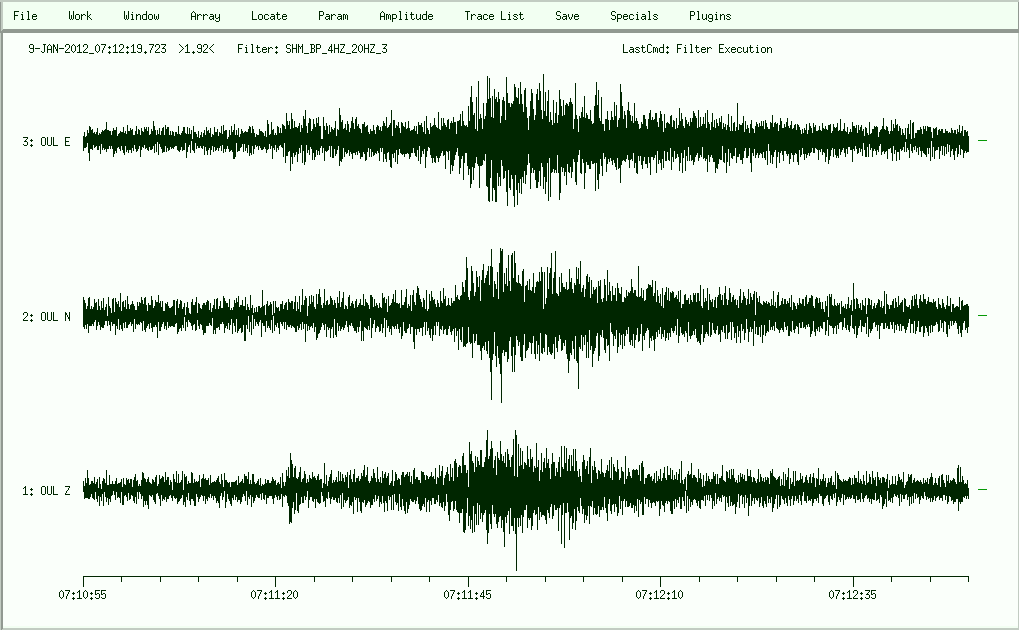Click the 07:11:20 time axis mark
Image resolution: width=1019 pixels, height=630 pixels.
pyautogui.click(x=275, y=594)
